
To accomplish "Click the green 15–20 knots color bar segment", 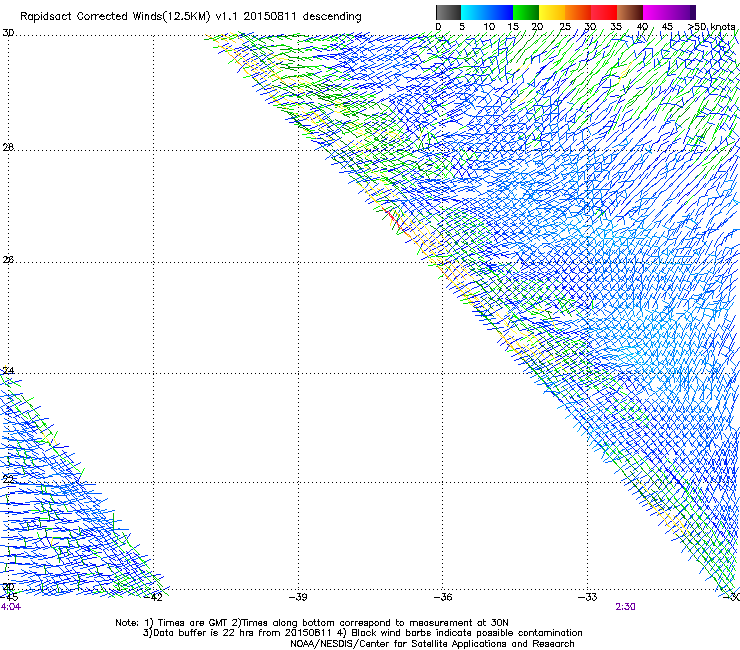I will click(x=526, y=12).
